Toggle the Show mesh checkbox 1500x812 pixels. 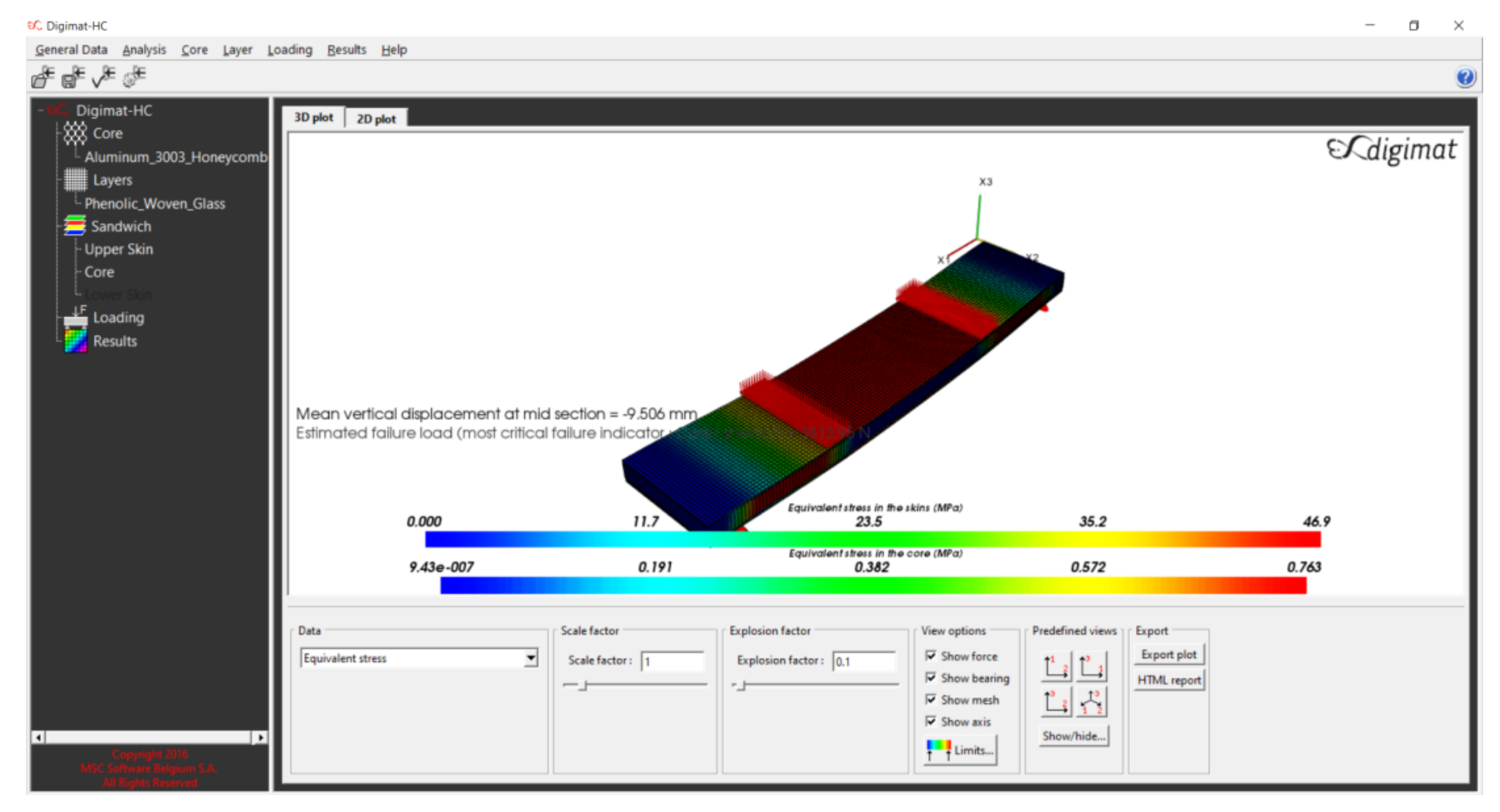pyautogui.click(x=931, y=700)
